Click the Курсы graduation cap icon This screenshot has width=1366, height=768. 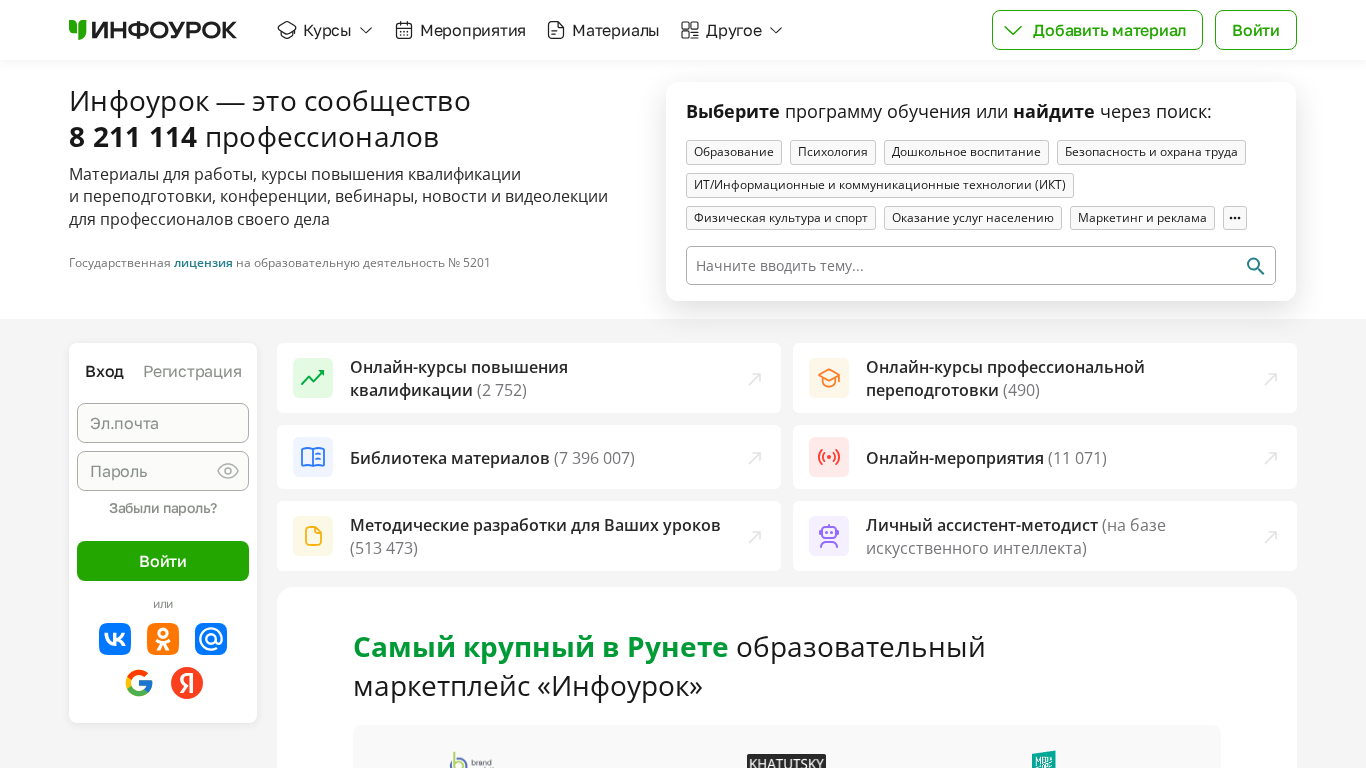point(287,30)
